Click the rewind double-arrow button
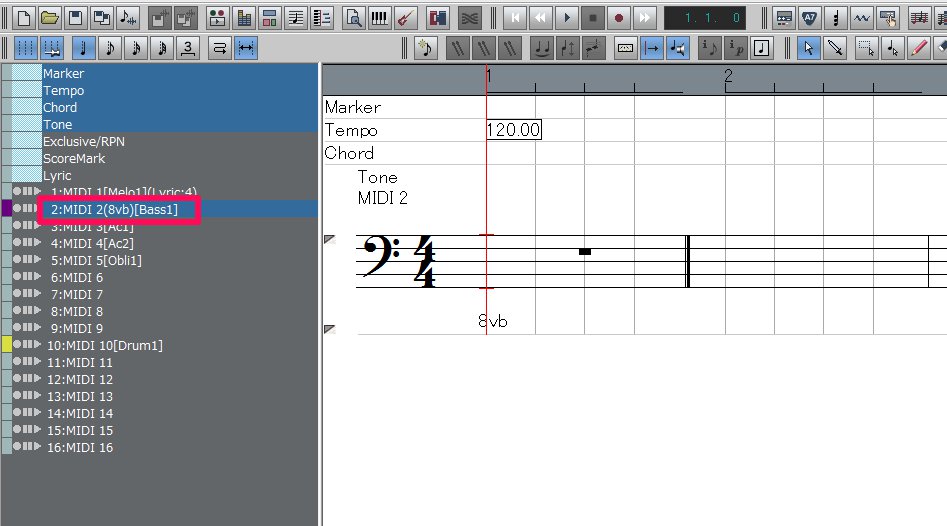Viewport: 947px width, 526px height. click(x=541, y=18)
